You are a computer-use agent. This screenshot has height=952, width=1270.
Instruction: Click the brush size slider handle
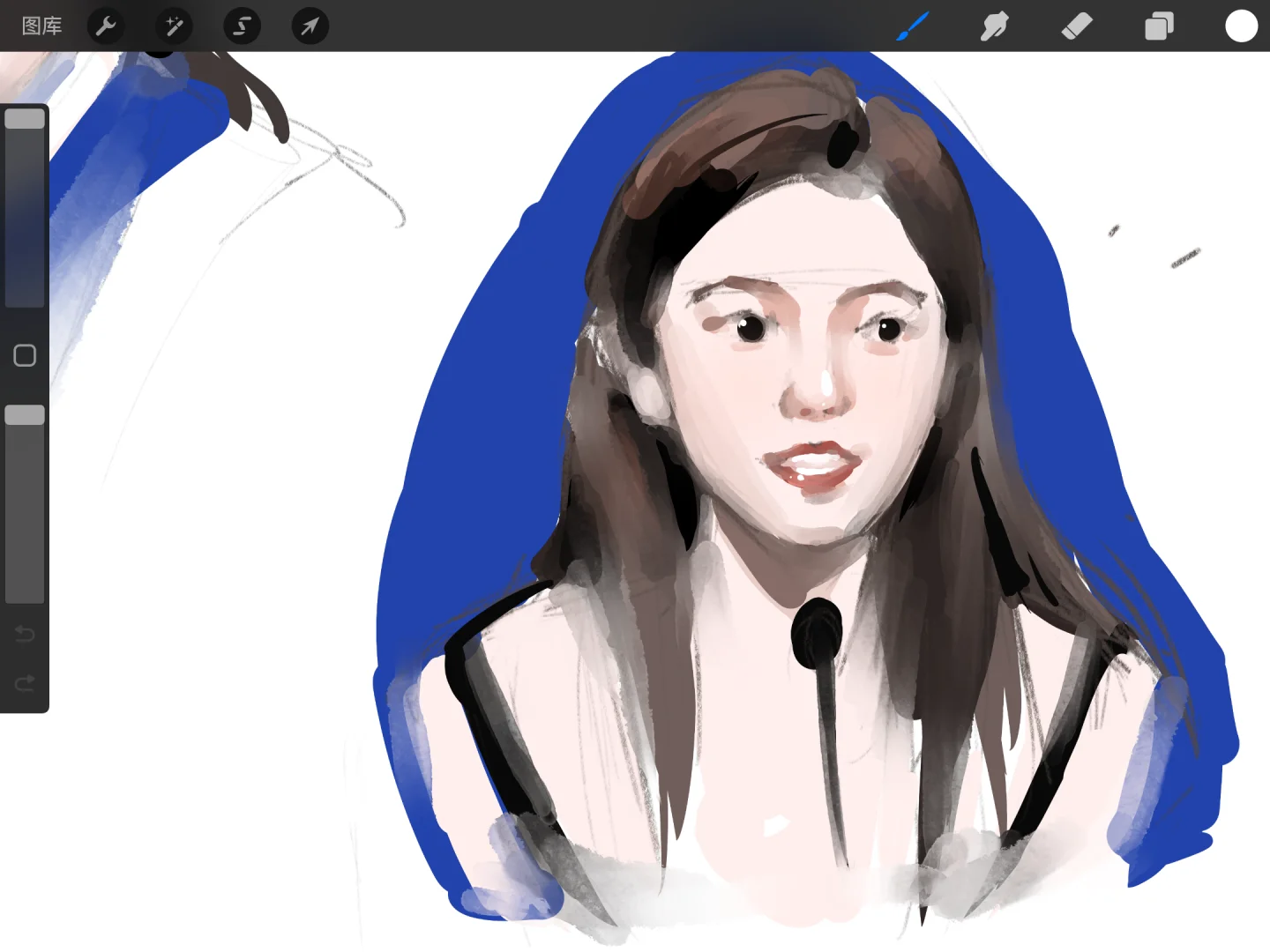[x=25, y=119]
